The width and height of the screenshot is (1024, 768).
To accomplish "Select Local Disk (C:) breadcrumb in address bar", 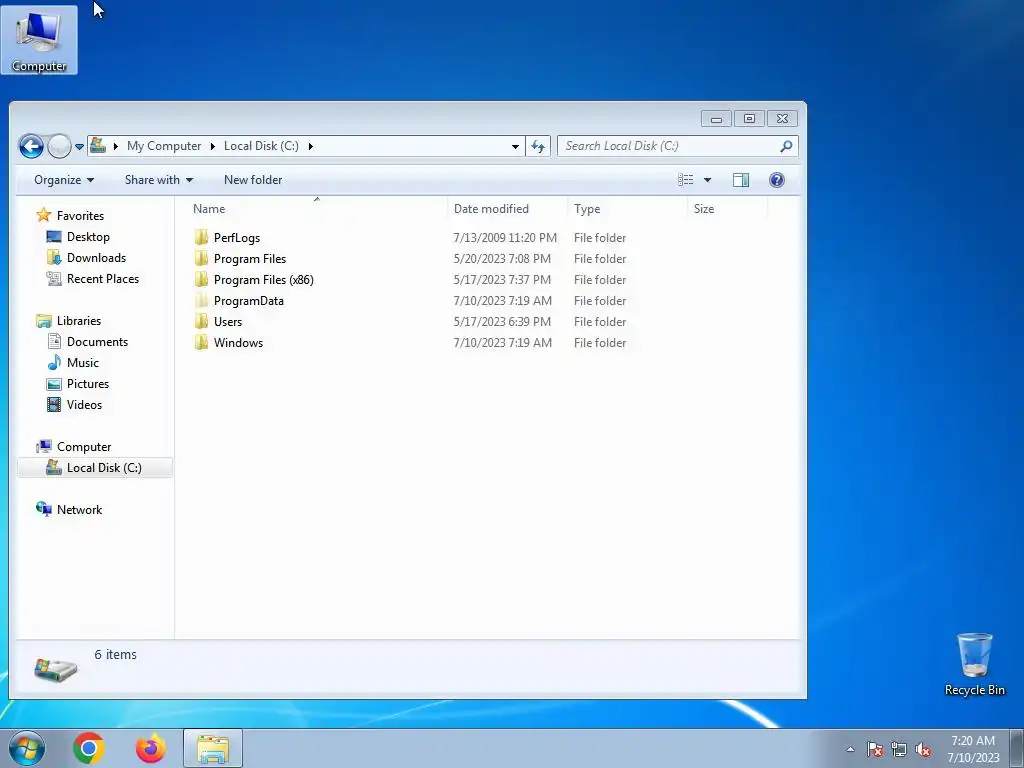I will tap(261, 146).
